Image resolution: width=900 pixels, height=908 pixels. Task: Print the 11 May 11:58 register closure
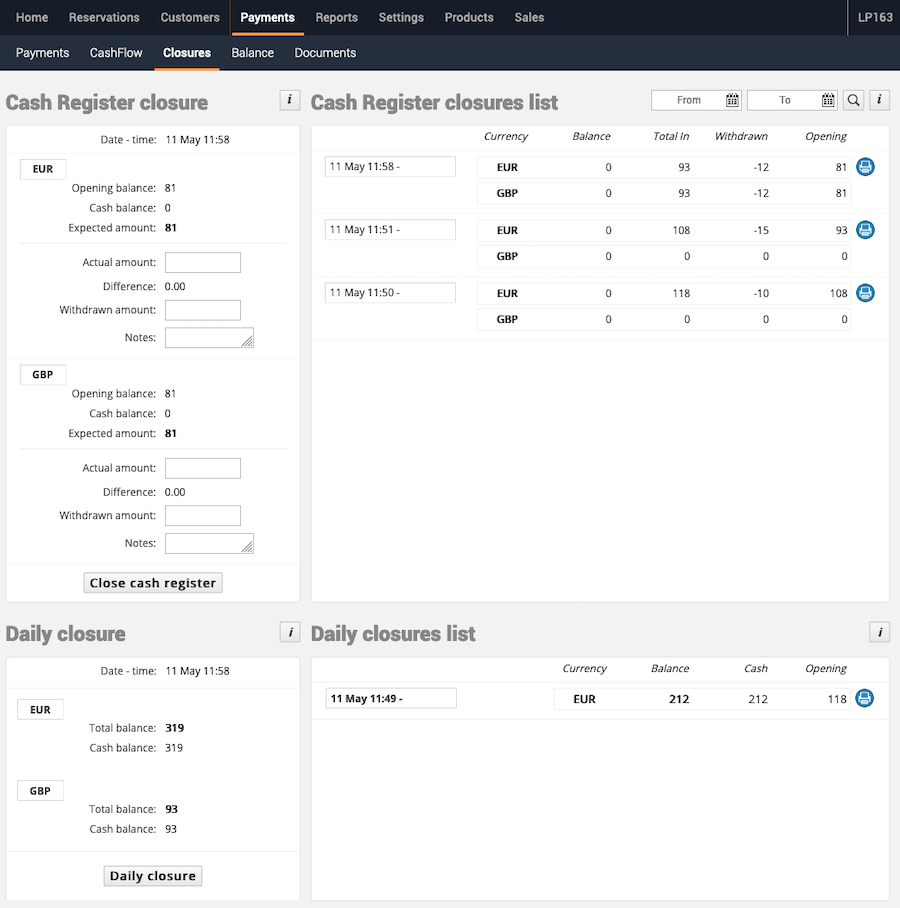(x=865, y=167)
